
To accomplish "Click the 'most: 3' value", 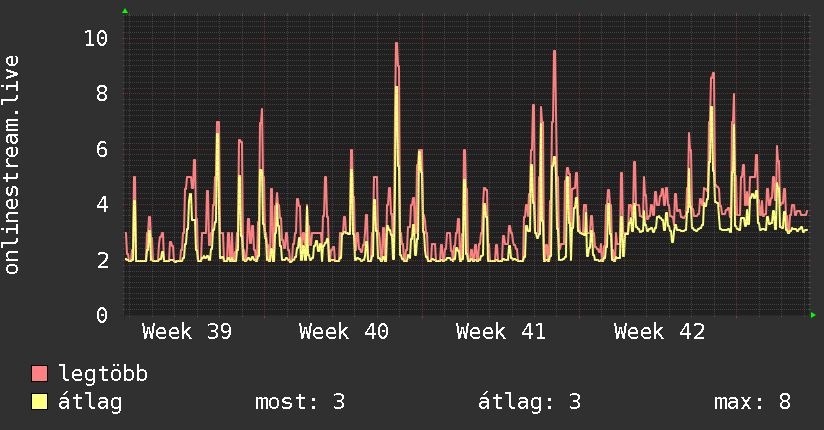I will click(x=300, y=402).
